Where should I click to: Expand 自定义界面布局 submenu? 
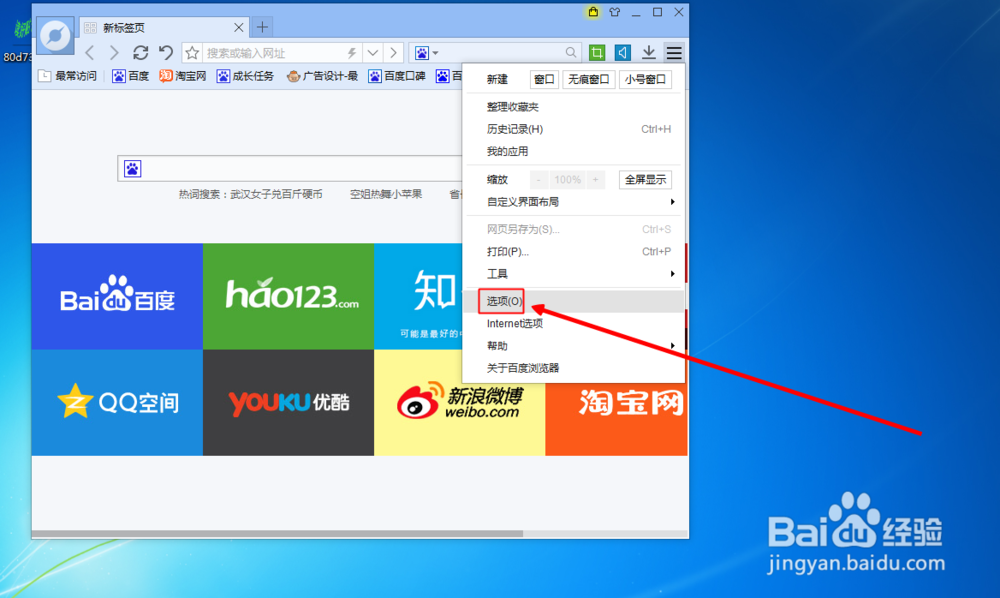pyautogui.click(x=575, y=202)
